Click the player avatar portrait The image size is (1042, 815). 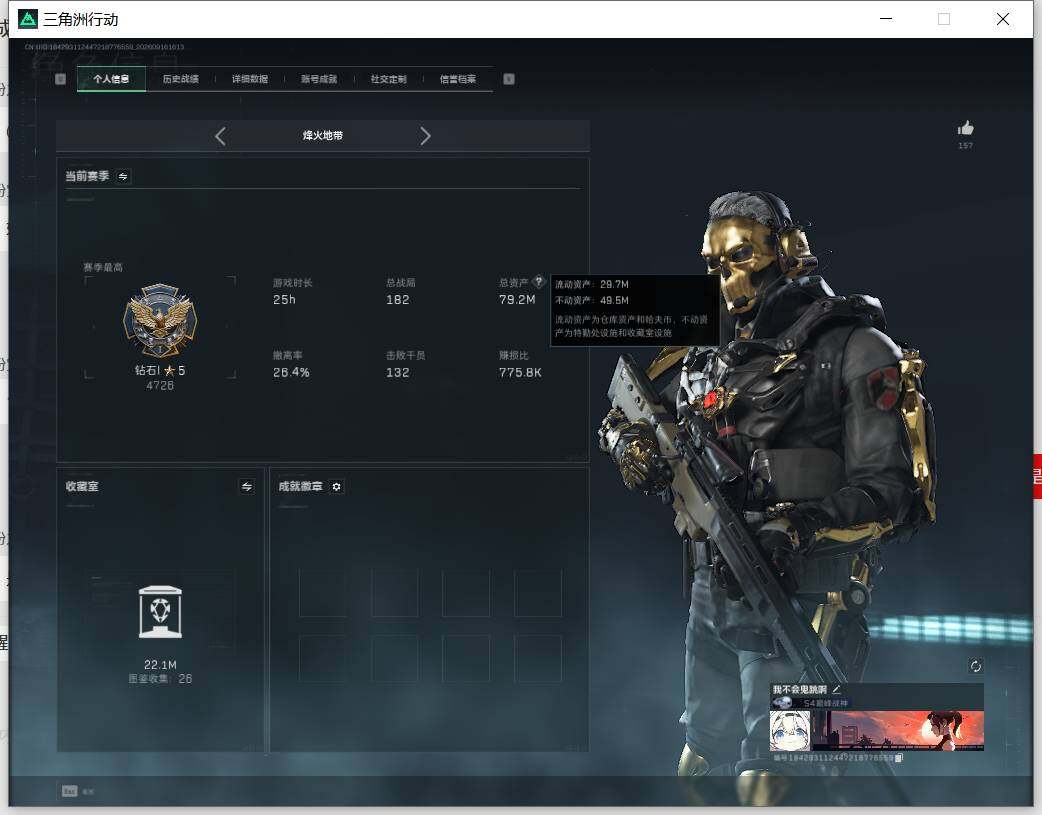click(x=790, y=731)
